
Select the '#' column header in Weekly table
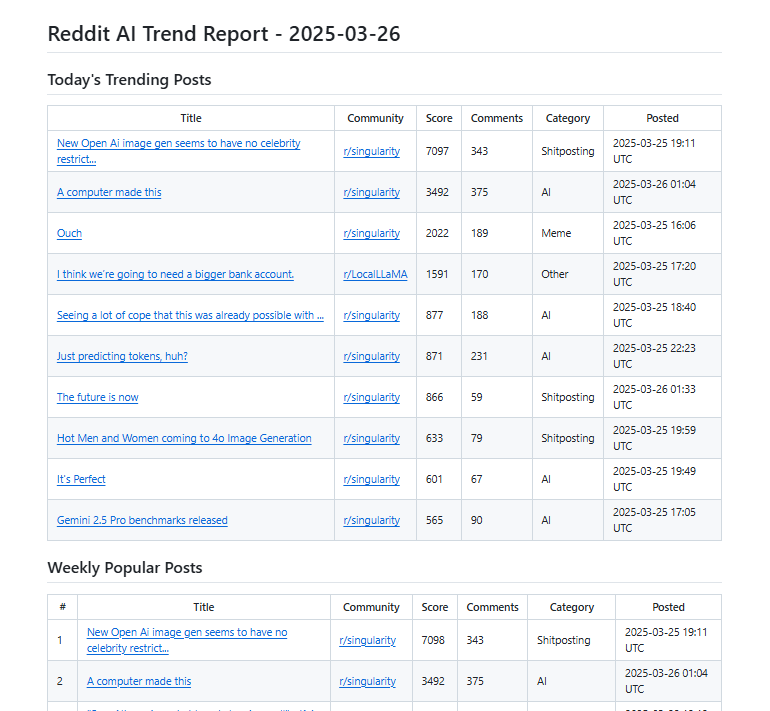[x=62, y=607]
